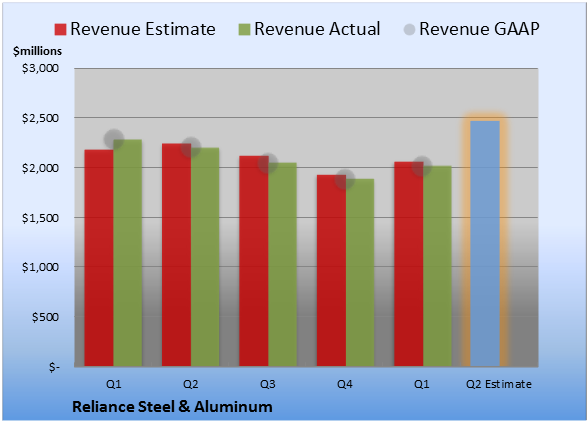
Task: Click the '$2,500' axis value
Action: (x=40, y=118)
